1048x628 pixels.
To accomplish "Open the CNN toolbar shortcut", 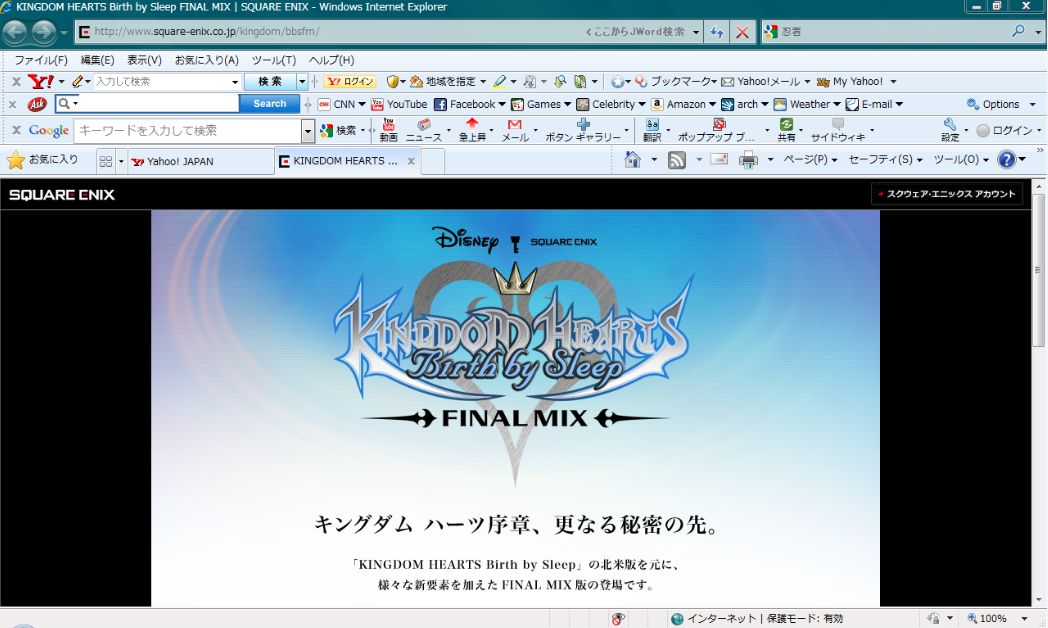I will (342, 104).
